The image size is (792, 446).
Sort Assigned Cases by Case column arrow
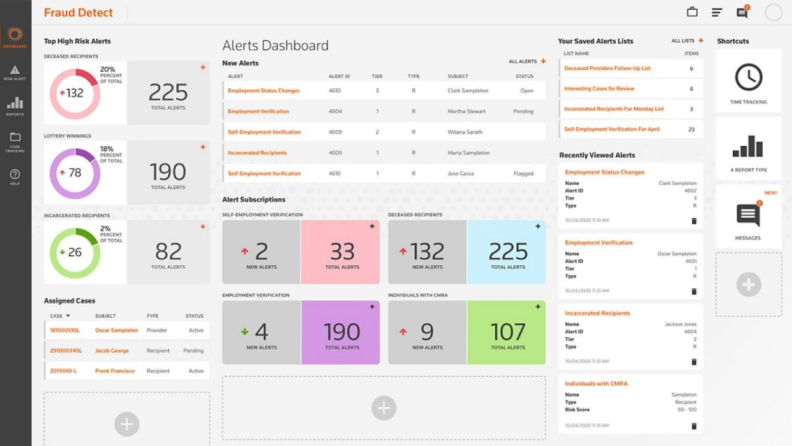point(69,315)
